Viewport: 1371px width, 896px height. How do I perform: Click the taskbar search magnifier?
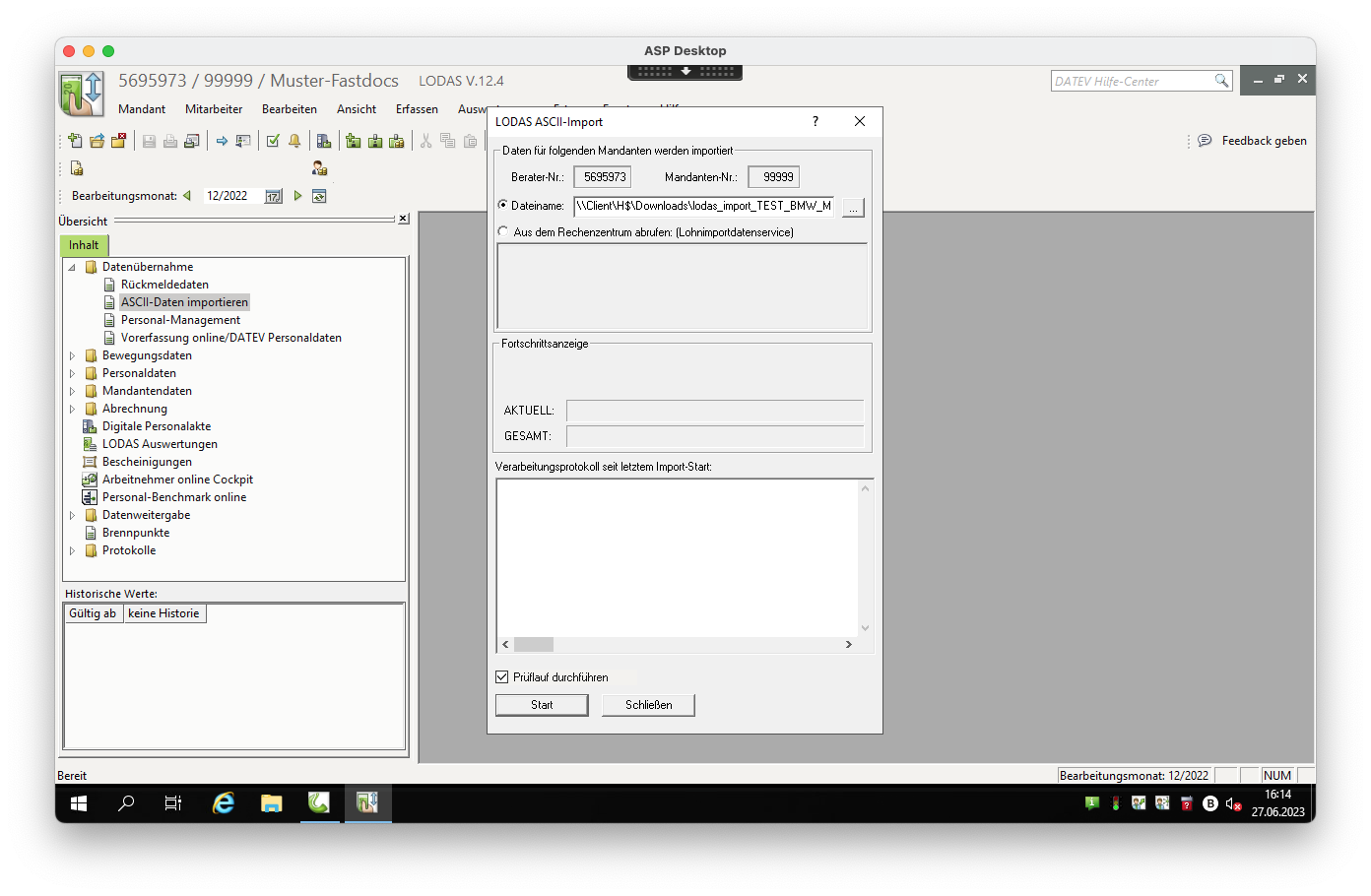[x=126, y=803]
